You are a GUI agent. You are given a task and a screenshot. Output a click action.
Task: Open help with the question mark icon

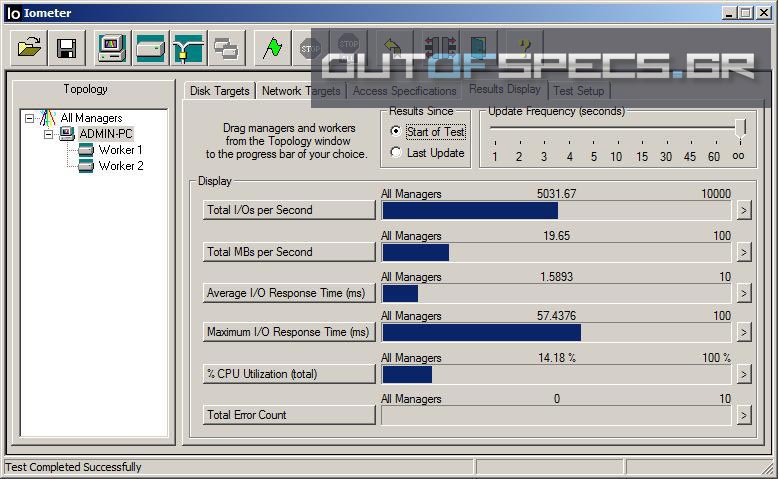pyautogui.click(x=524, y=48)
